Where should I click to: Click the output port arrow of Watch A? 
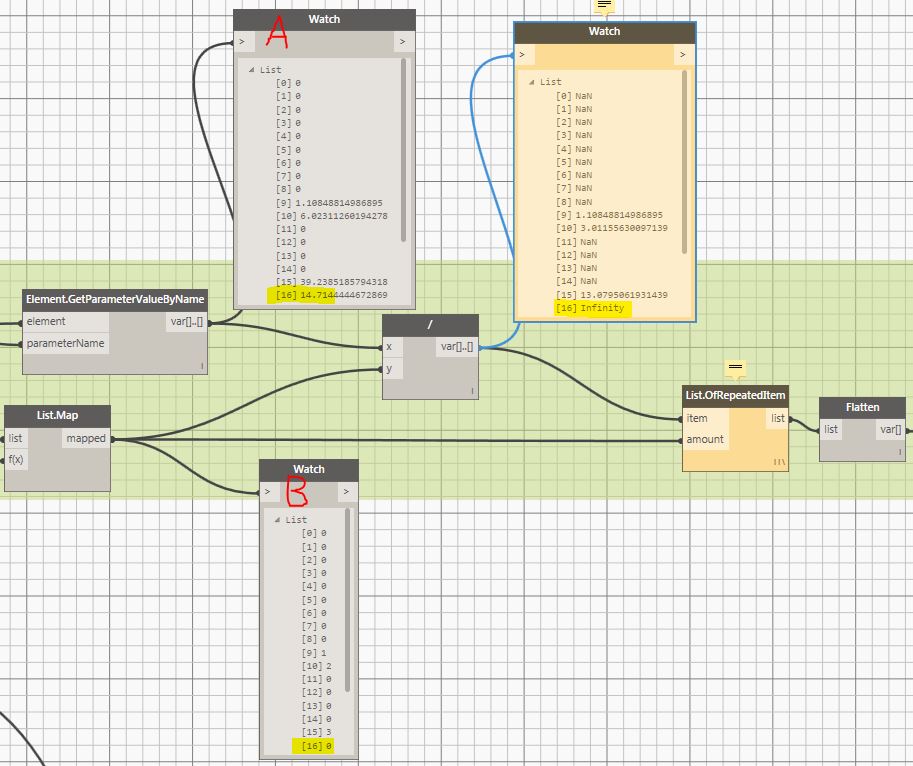pyautogui.click(x=402, y=42)
